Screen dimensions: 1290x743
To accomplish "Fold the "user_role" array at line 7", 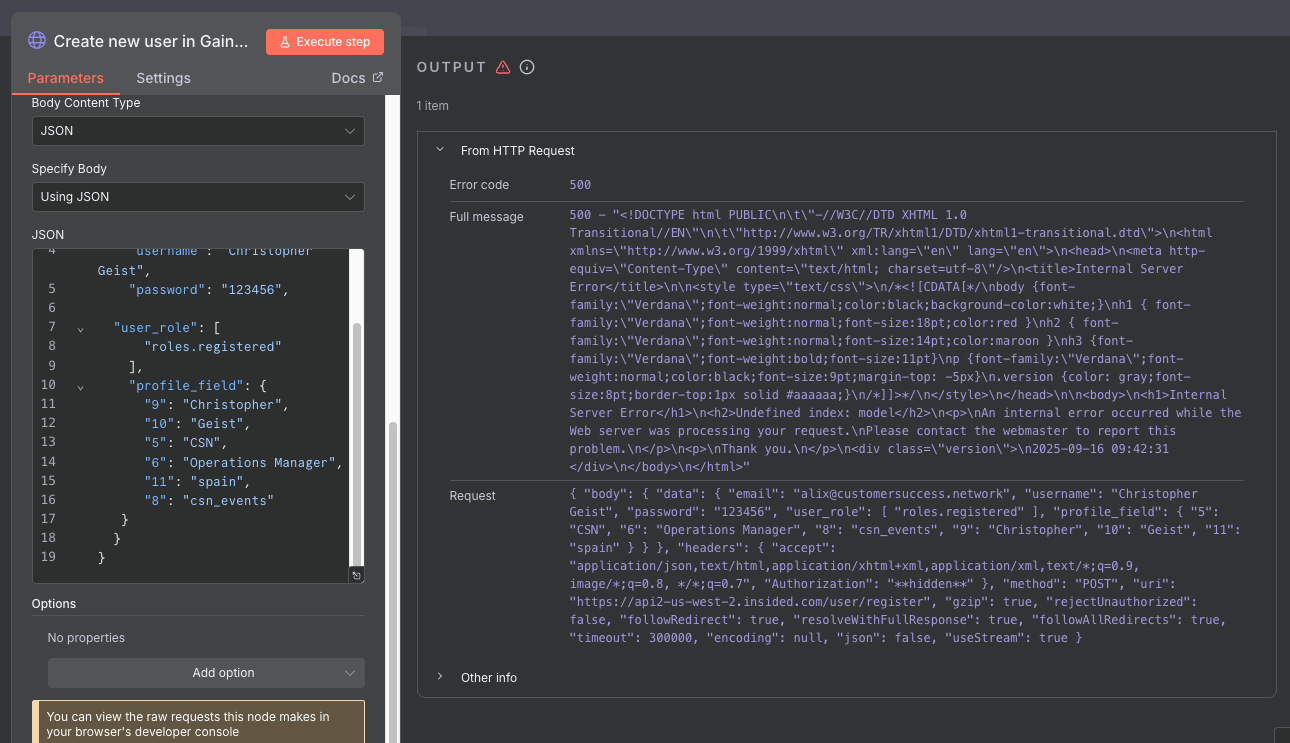I will point(80,328).
